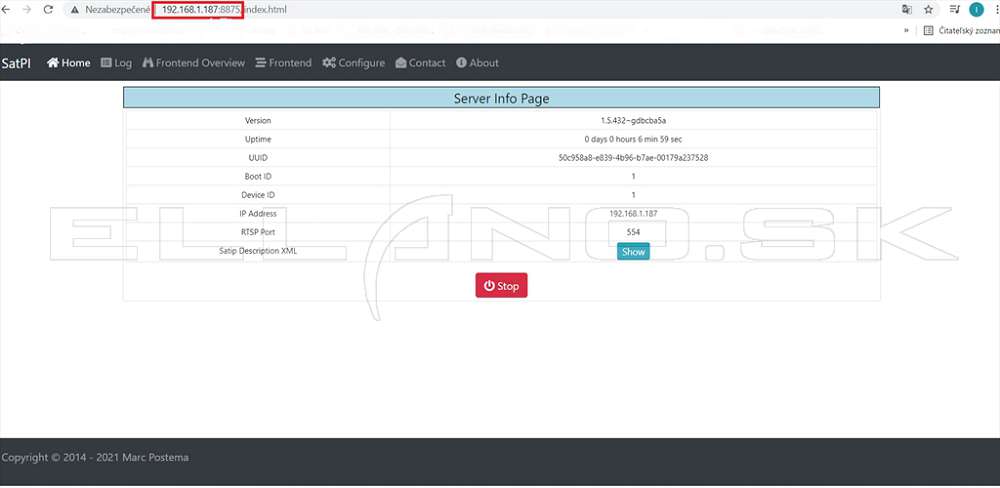Open the media control icon in the browser toolbar
Screen dimensions: 1000x488
[955, 10]
